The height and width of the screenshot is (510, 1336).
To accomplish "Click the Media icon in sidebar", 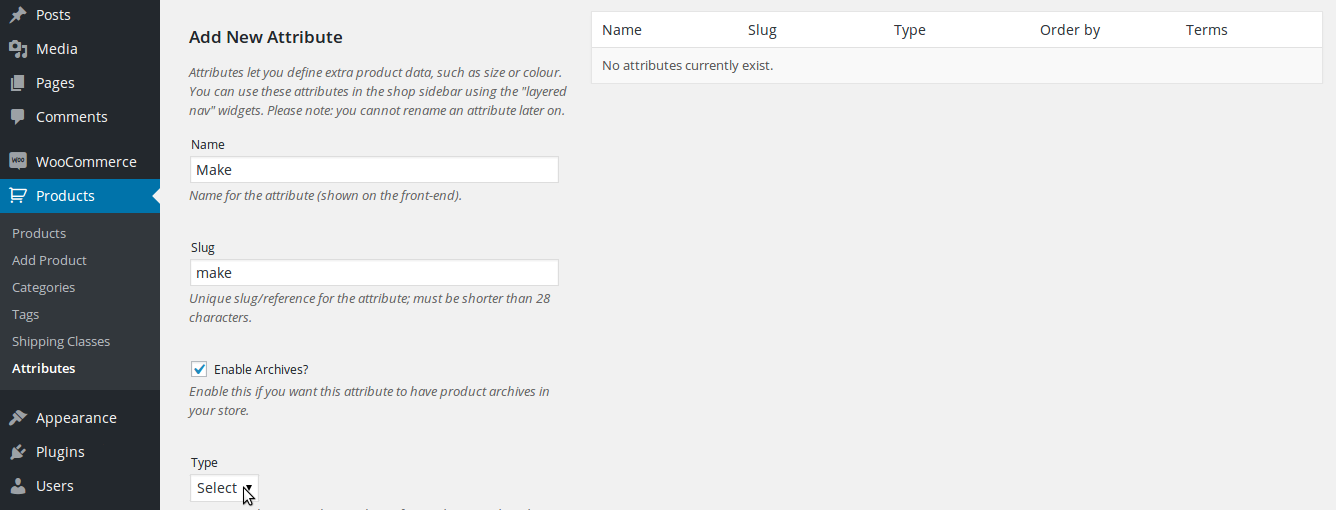I will [x=18, y=49].
